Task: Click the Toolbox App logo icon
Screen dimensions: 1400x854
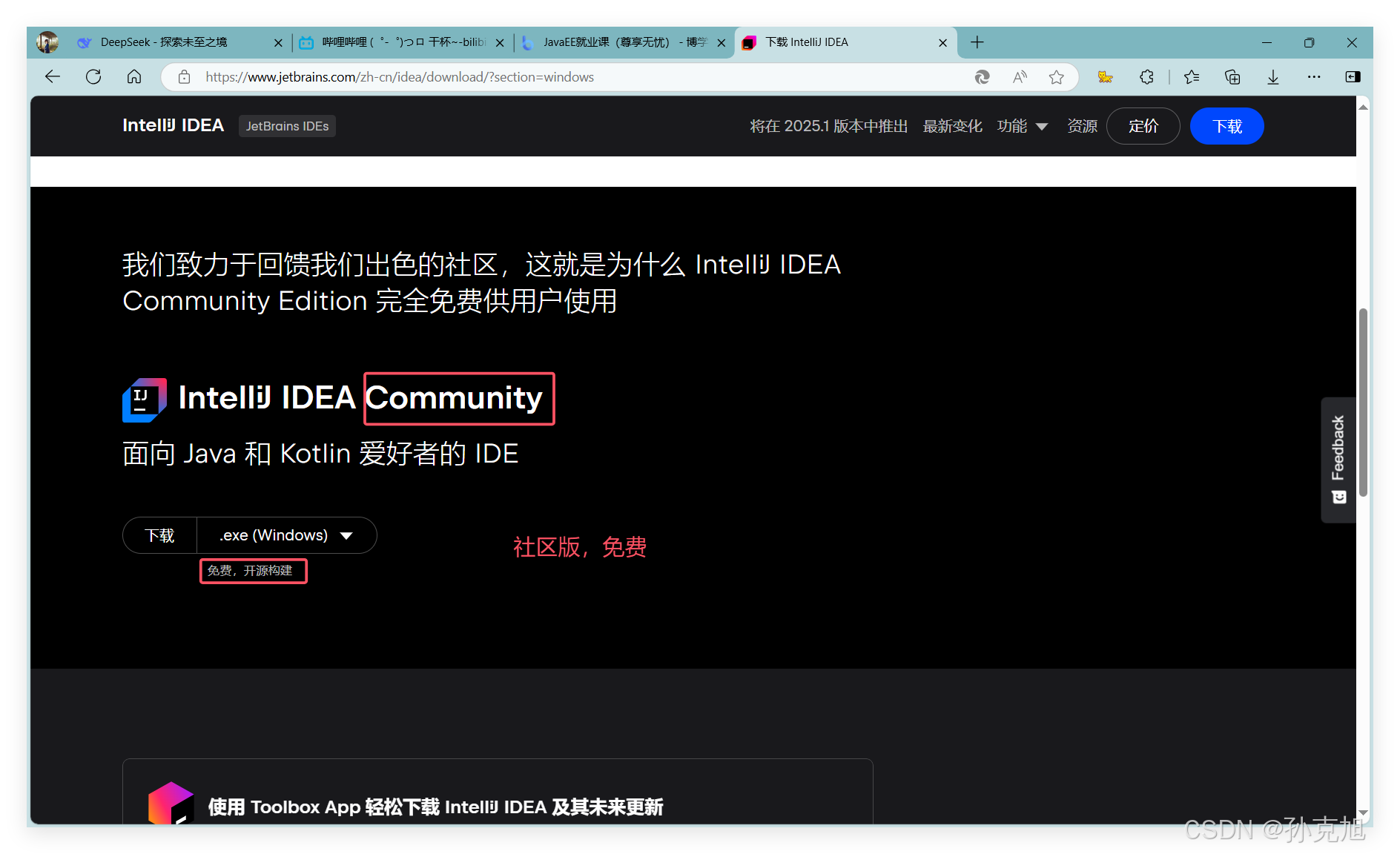Action: pyautogui.click(x=171, y=803)
